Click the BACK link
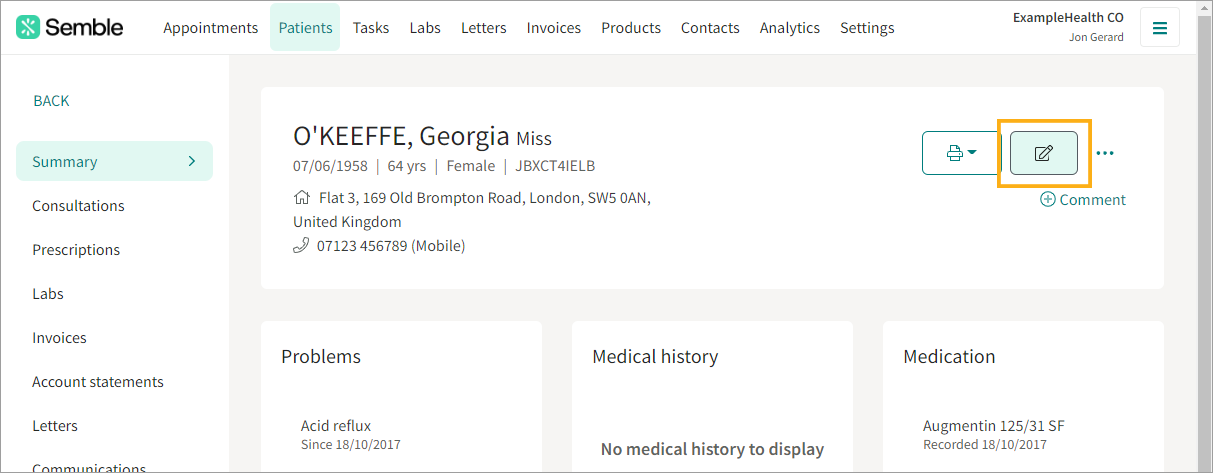The width and height of the screenshot is (1213, 473). tap(51, 101)
